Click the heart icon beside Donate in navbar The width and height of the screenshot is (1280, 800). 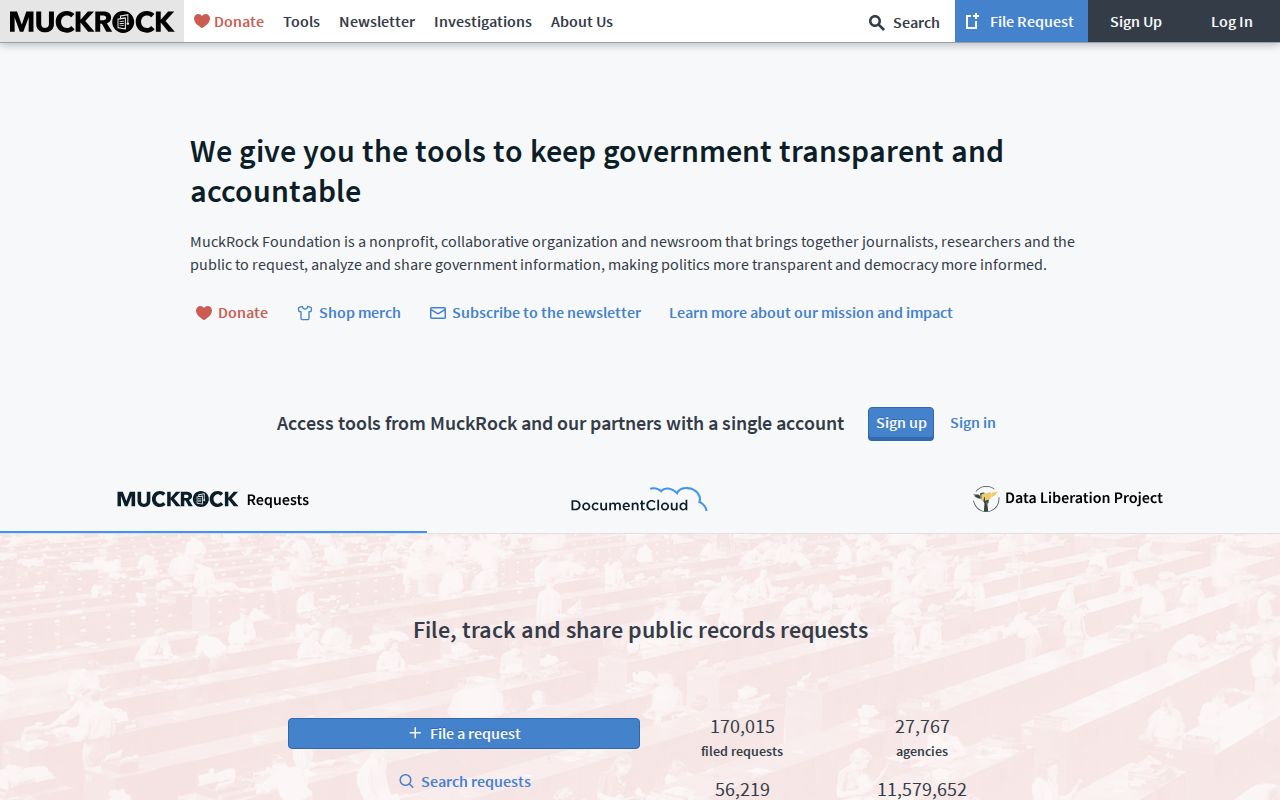[202, 21]
